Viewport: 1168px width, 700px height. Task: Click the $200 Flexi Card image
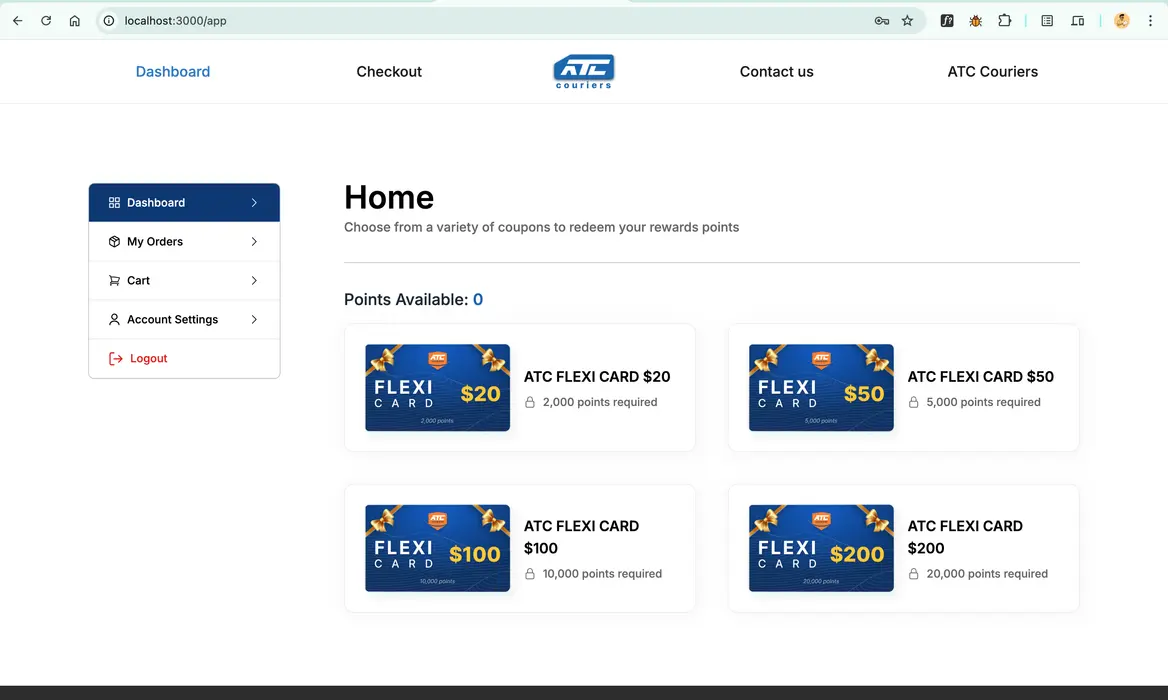tap(821, 548)
